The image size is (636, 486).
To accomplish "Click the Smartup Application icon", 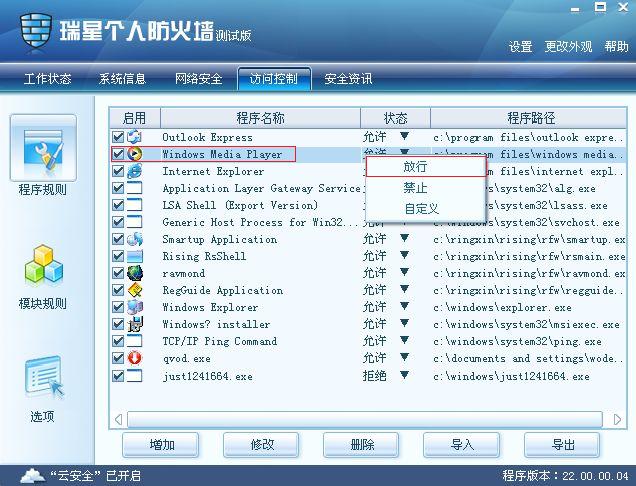I will coord(135,239).
